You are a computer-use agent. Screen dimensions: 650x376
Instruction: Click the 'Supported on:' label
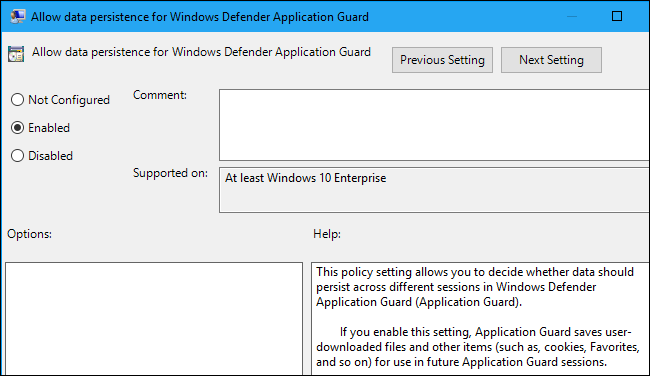tap(170, 173)
